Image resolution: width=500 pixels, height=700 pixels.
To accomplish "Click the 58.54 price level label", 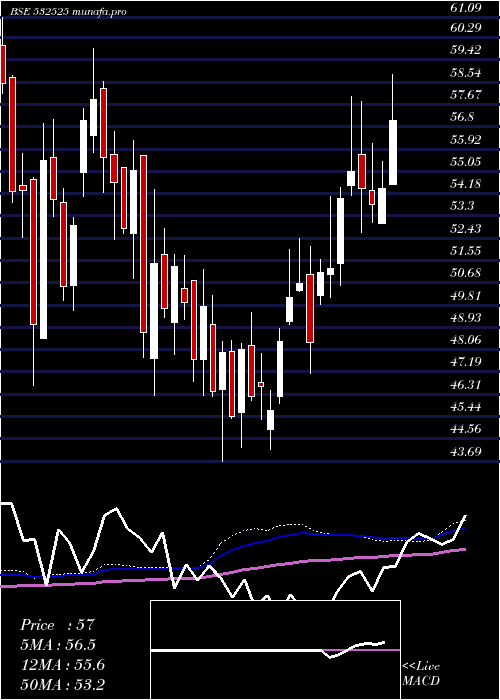I will (466, 72).
